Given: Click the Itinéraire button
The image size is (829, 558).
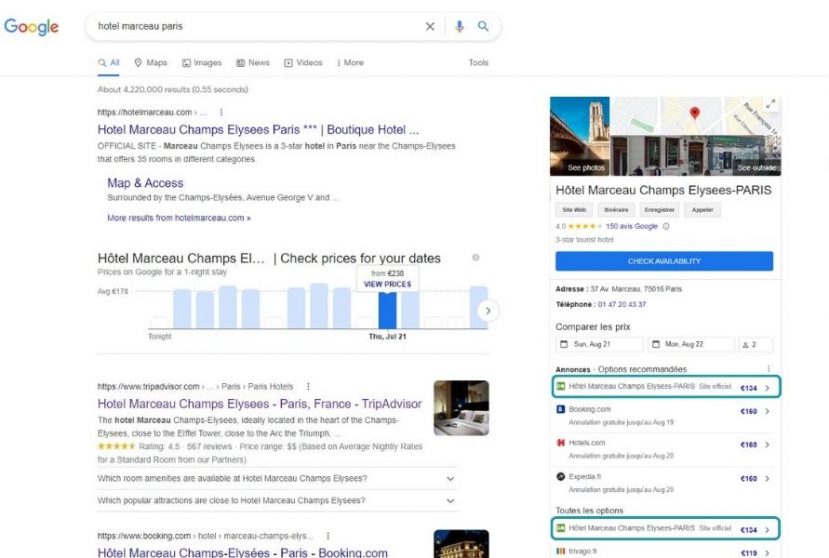Looking at the screenshot, I should [x=616, y=210].
